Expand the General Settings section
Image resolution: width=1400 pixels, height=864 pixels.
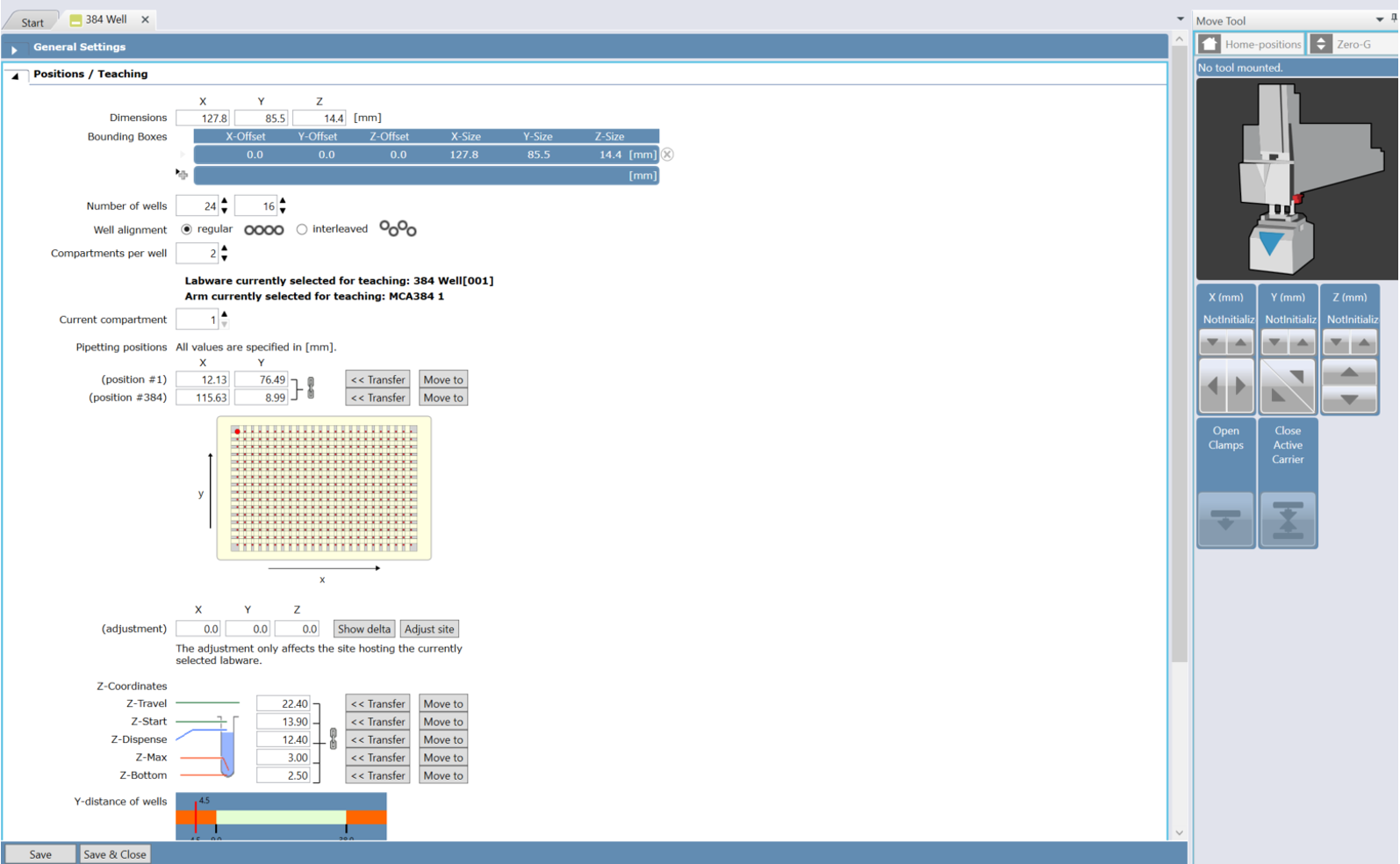(x=14, y=48)
